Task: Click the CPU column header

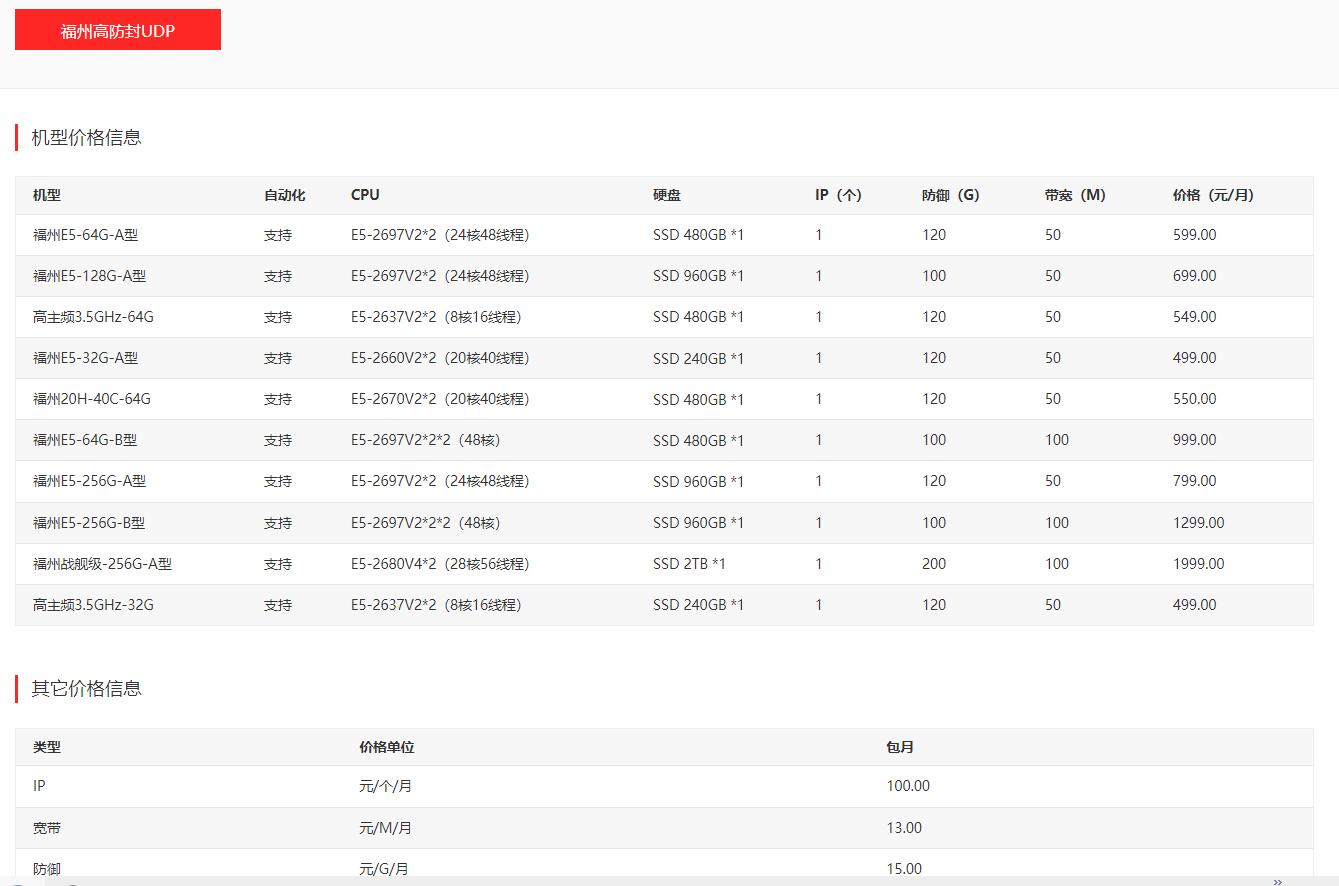Action: (365, 195)
